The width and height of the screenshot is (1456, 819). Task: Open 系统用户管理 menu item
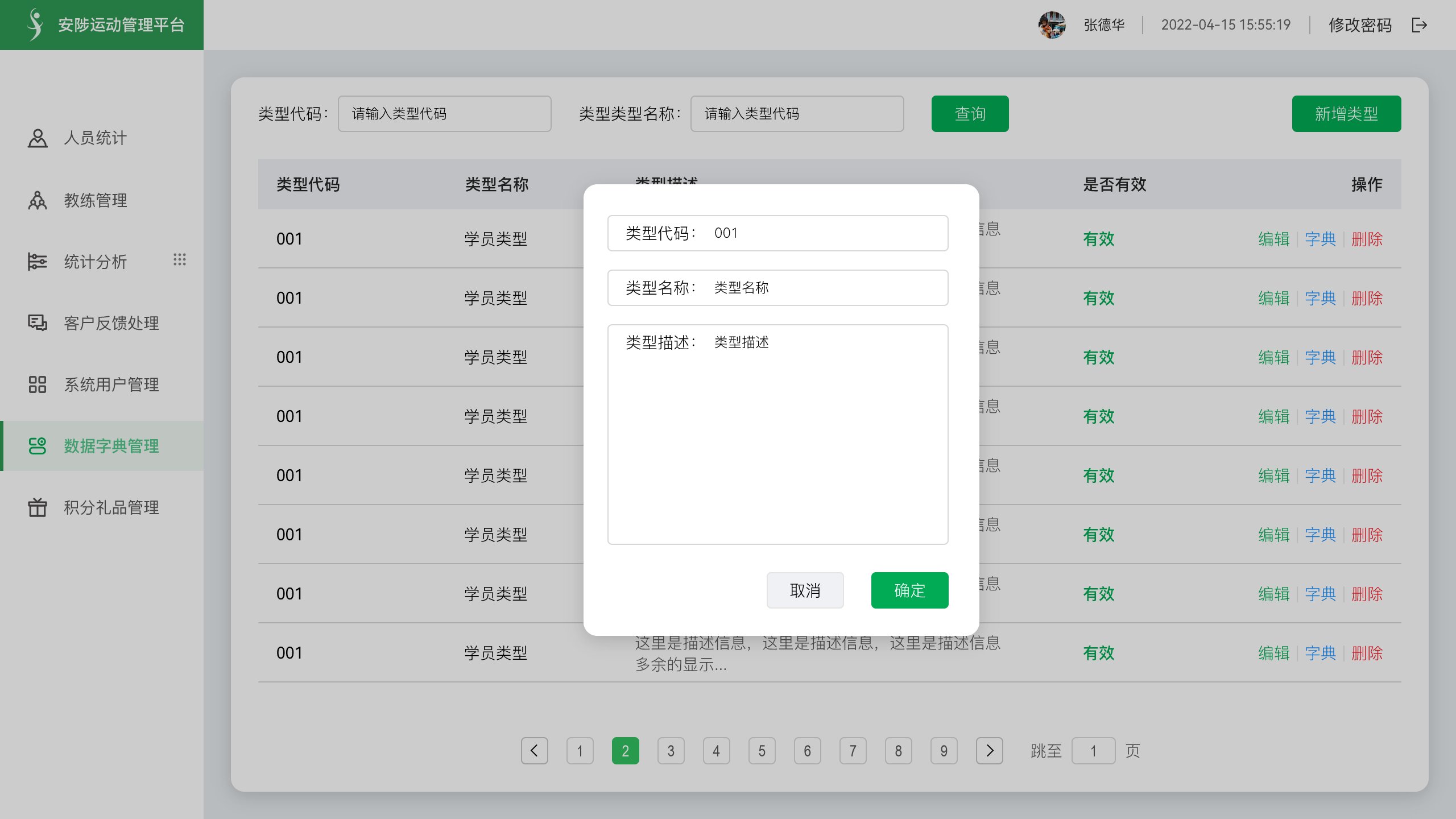111,384
